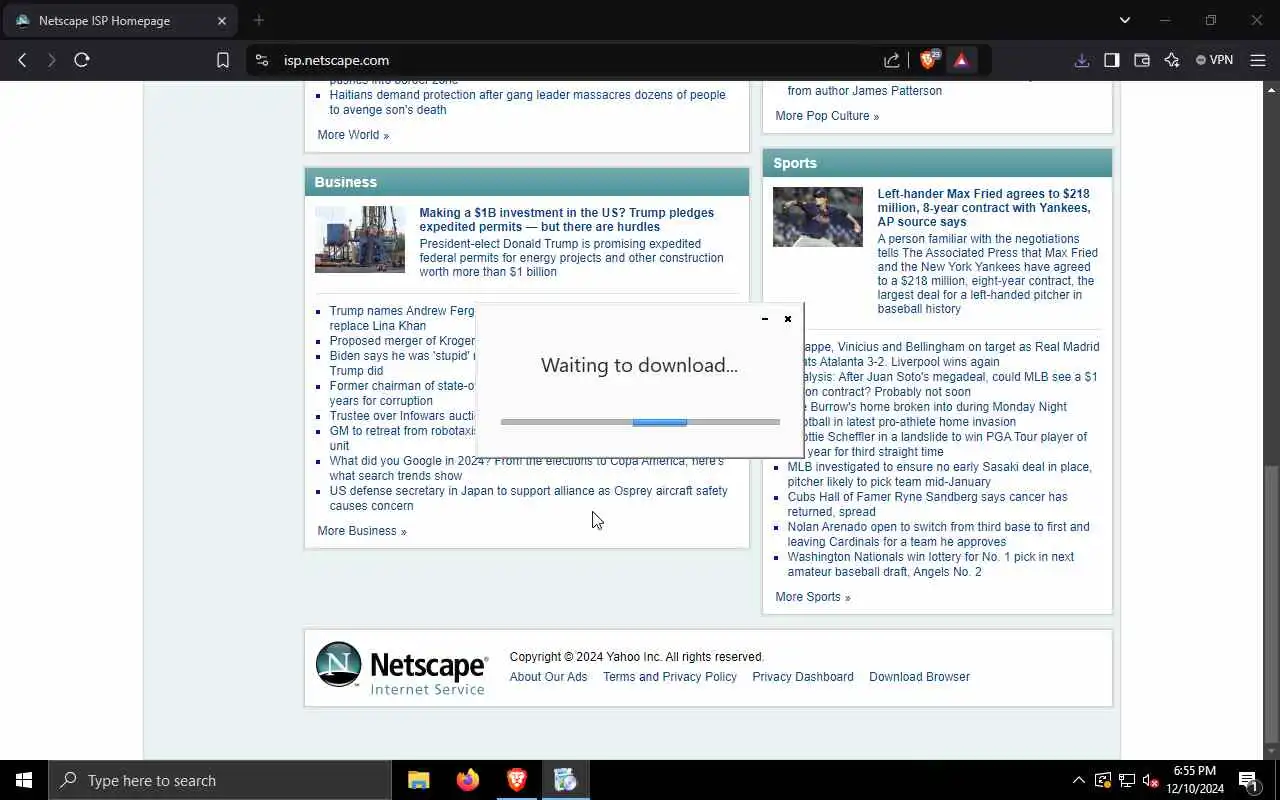Open the downloads icon in the toolbar

1082,60
